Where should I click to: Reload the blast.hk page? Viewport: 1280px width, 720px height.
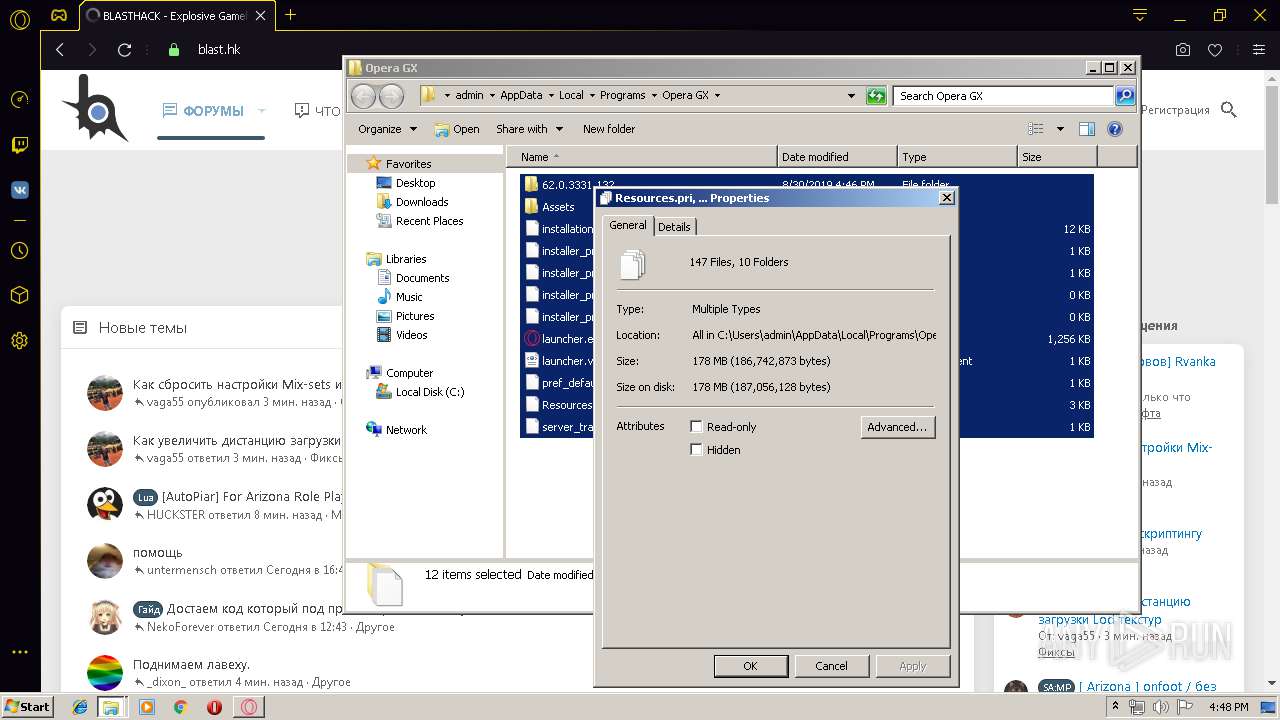click(x=124, y=49)
